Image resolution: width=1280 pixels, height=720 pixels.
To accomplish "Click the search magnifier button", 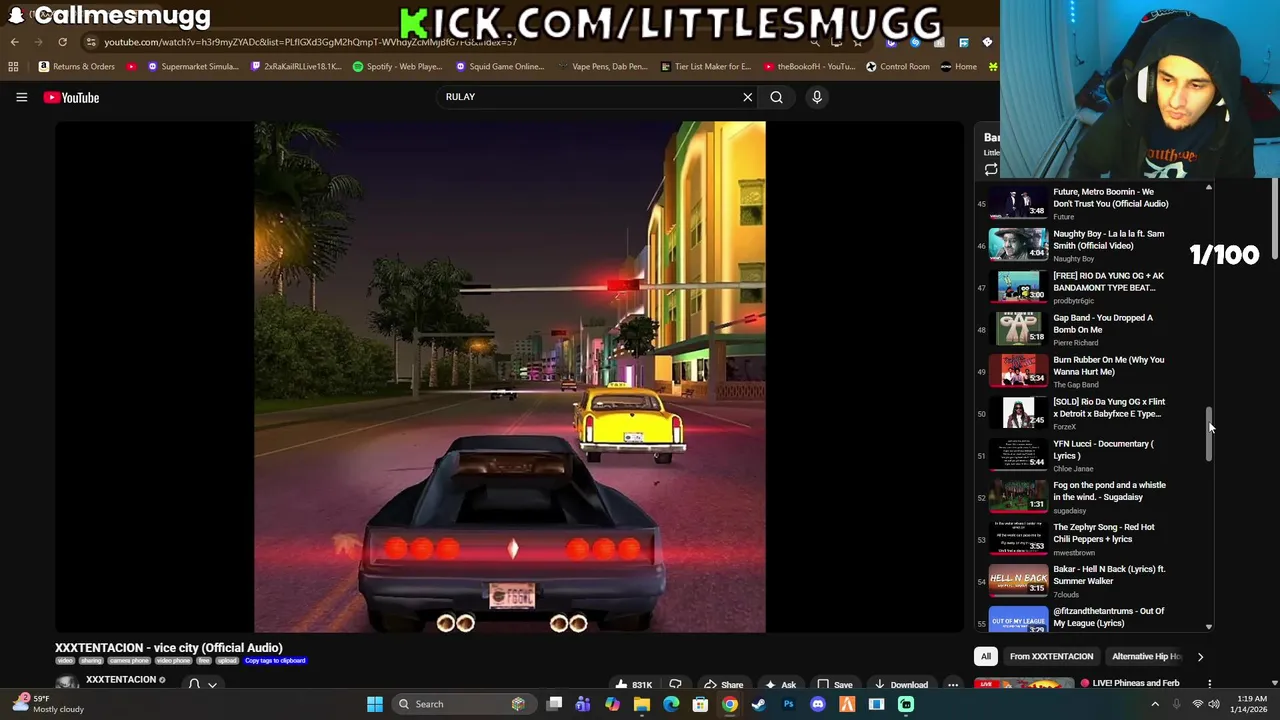I will click(x=777, y=97).
